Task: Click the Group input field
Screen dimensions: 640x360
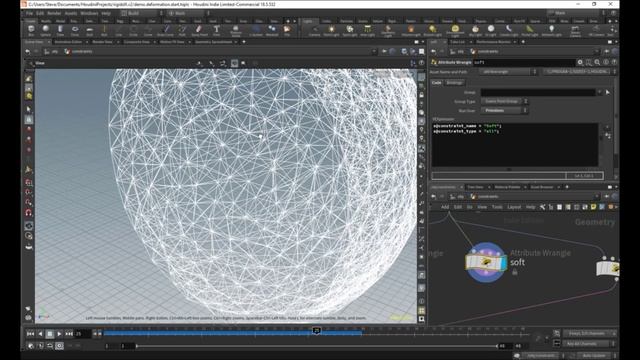Action: [538, 93]
